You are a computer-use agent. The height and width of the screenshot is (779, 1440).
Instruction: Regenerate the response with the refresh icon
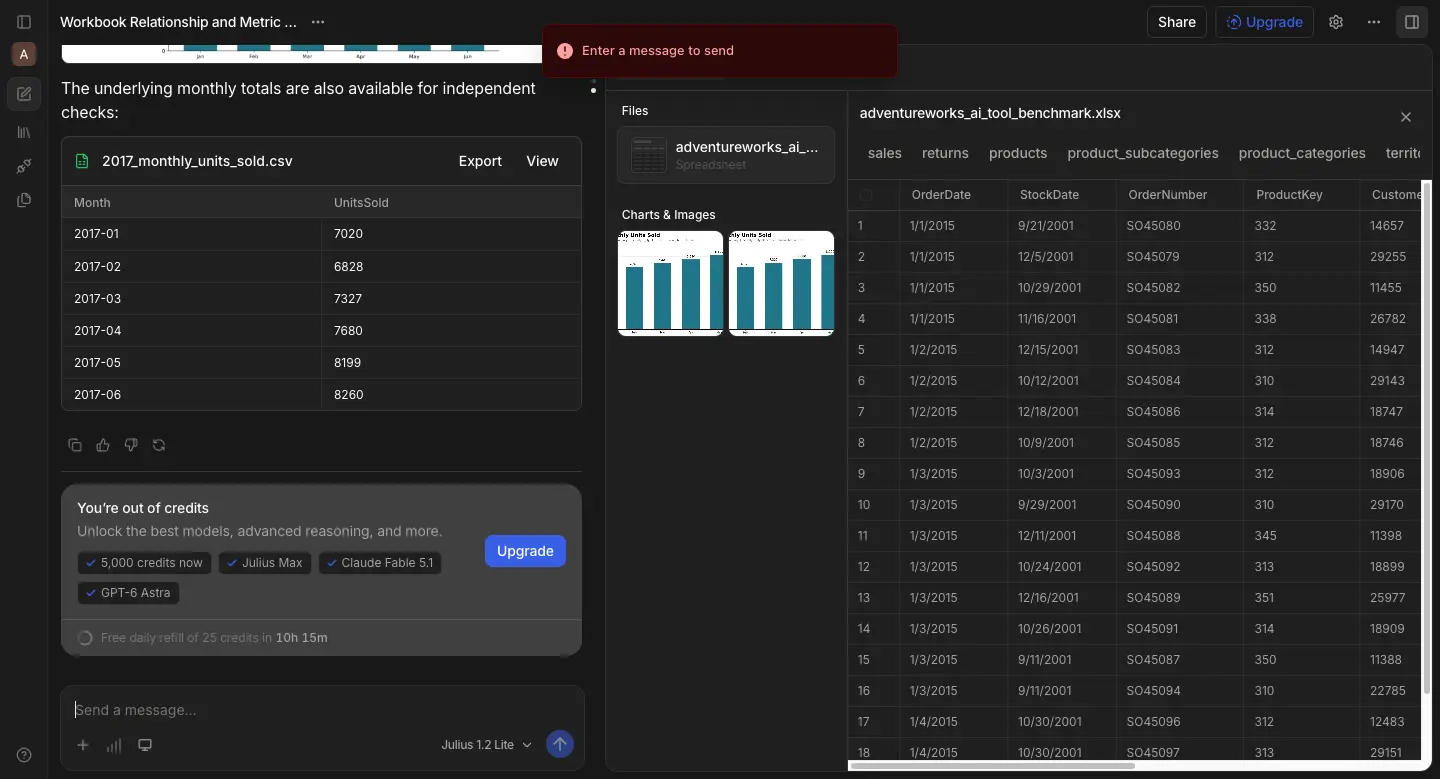159,445
